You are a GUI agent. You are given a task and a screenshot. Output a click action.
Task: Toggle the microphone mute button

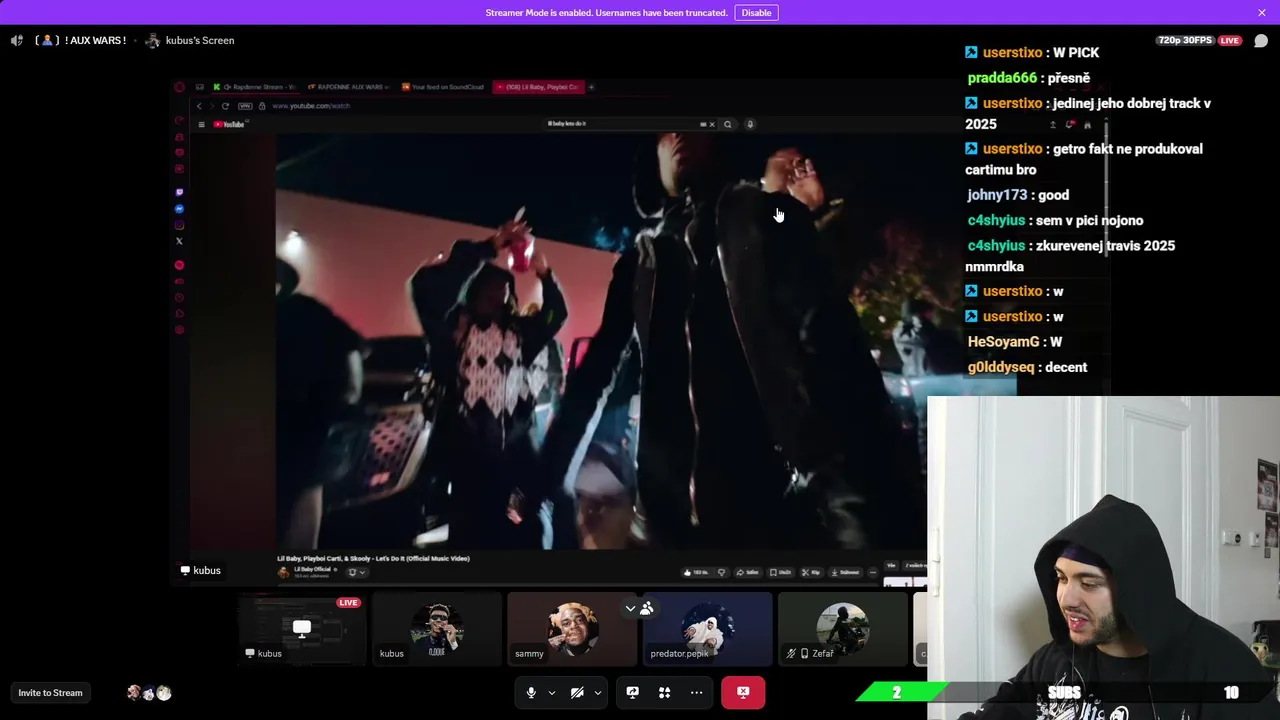[531, 692]
